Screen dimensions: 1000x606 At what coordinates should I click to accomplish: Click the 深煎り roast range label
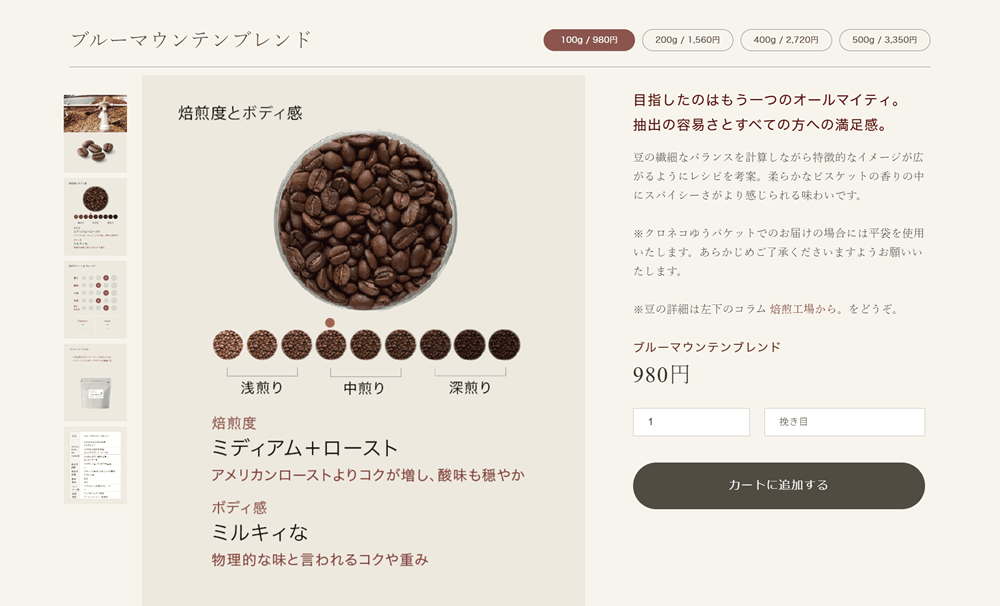click(x=470, y=388)
